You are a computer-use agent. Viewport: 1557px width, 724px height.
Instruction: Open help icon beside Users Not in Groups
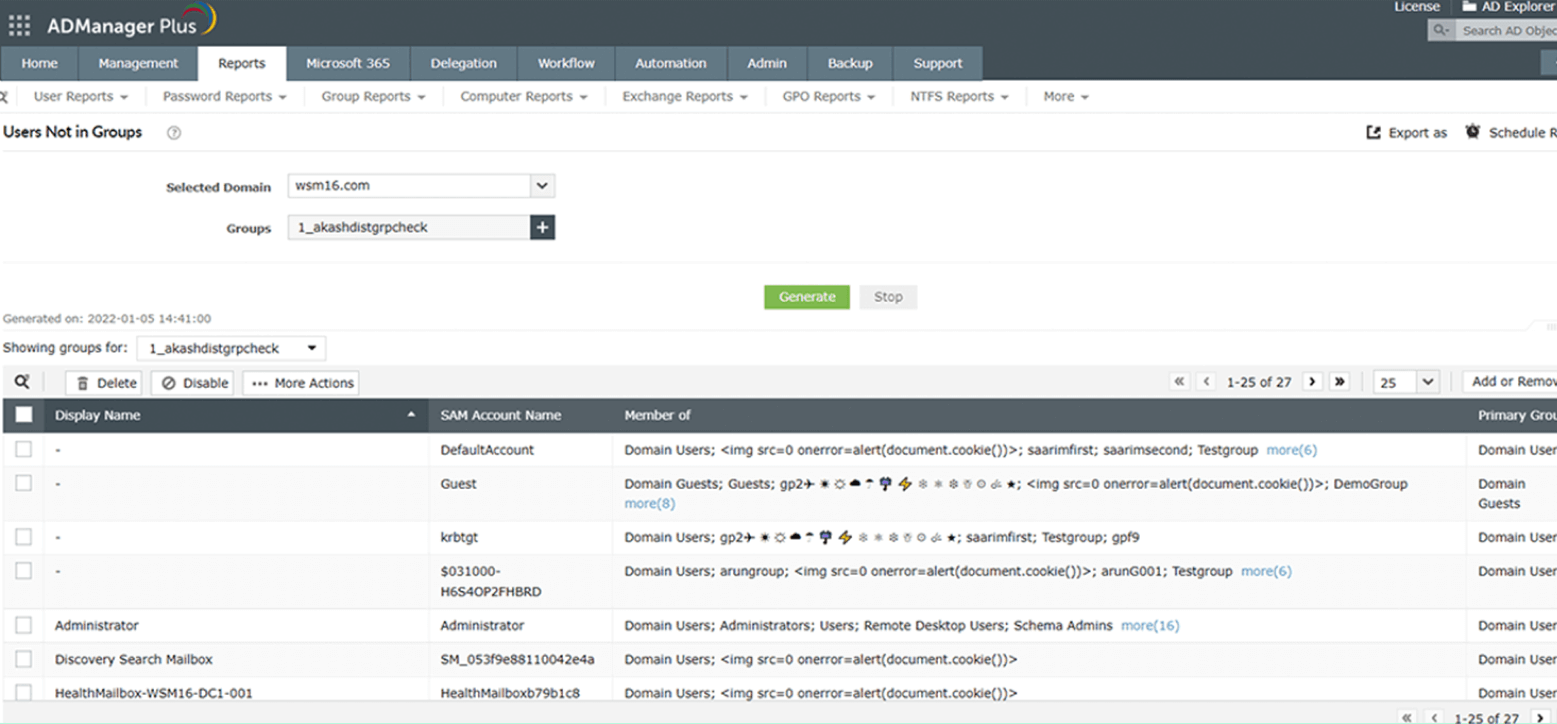(x=174, y=133)
